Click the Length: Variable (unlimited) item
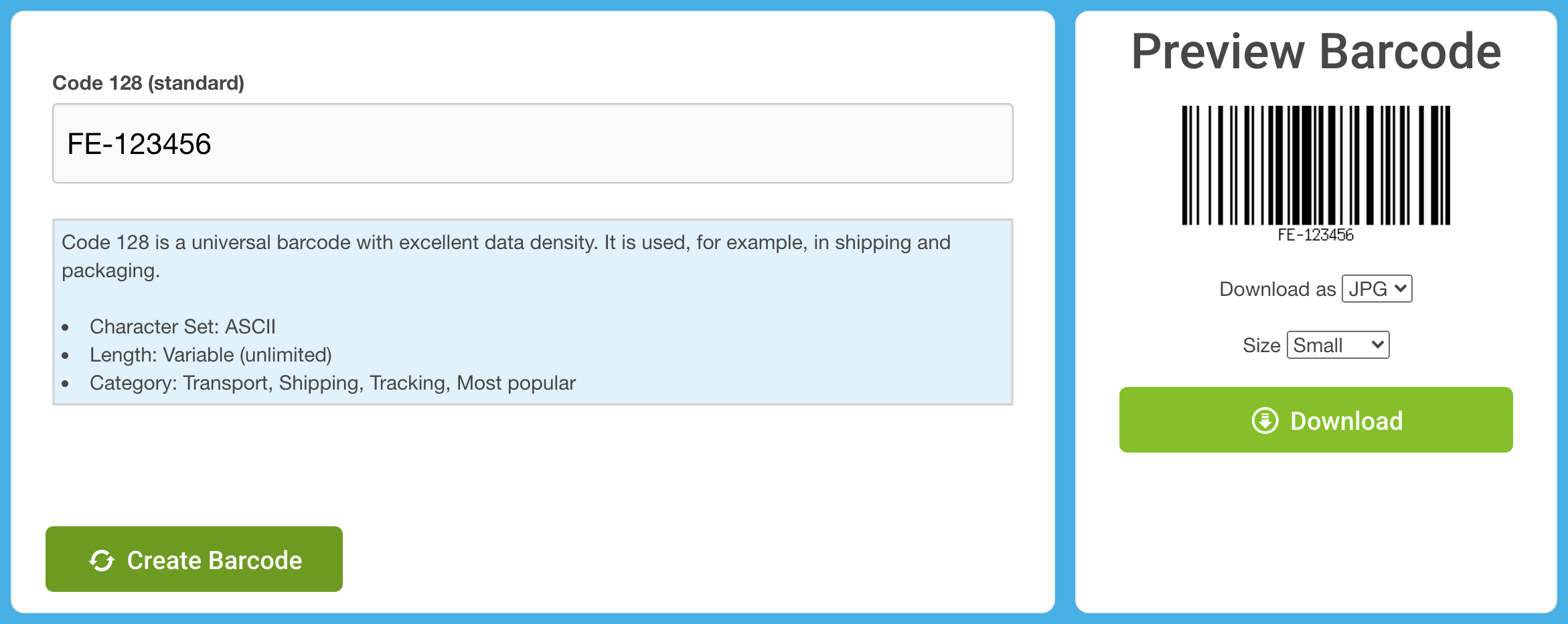This screenshot has width=1568, height=624. (x=211, y=355)
